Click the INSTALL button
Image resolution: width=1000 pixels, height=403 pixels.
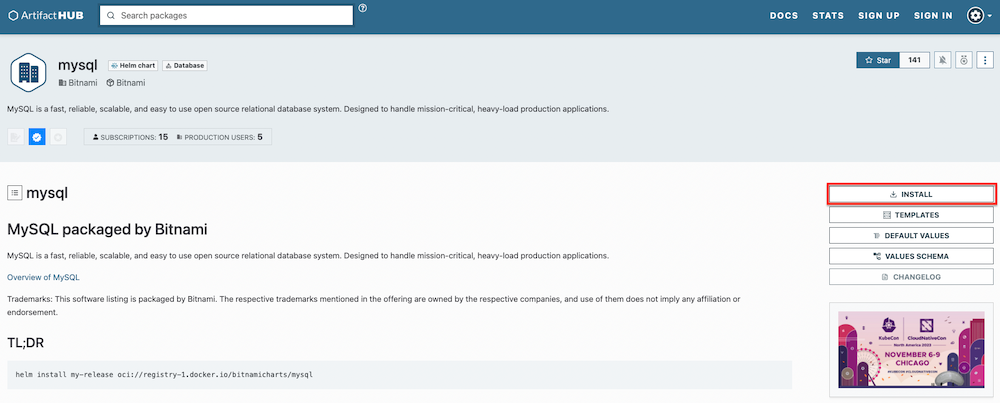(x=911, y=194)
